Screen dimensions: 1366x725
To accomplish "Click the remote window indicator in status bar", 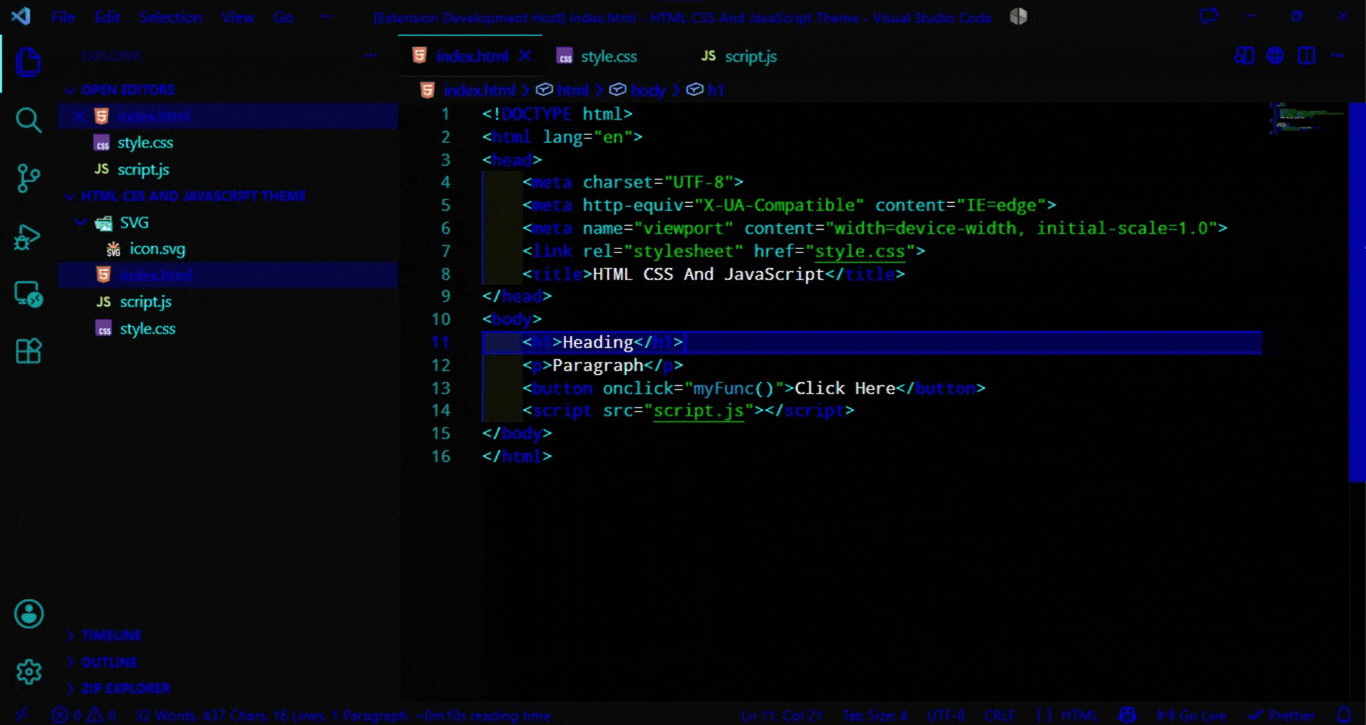I will [x=22, y=715].
